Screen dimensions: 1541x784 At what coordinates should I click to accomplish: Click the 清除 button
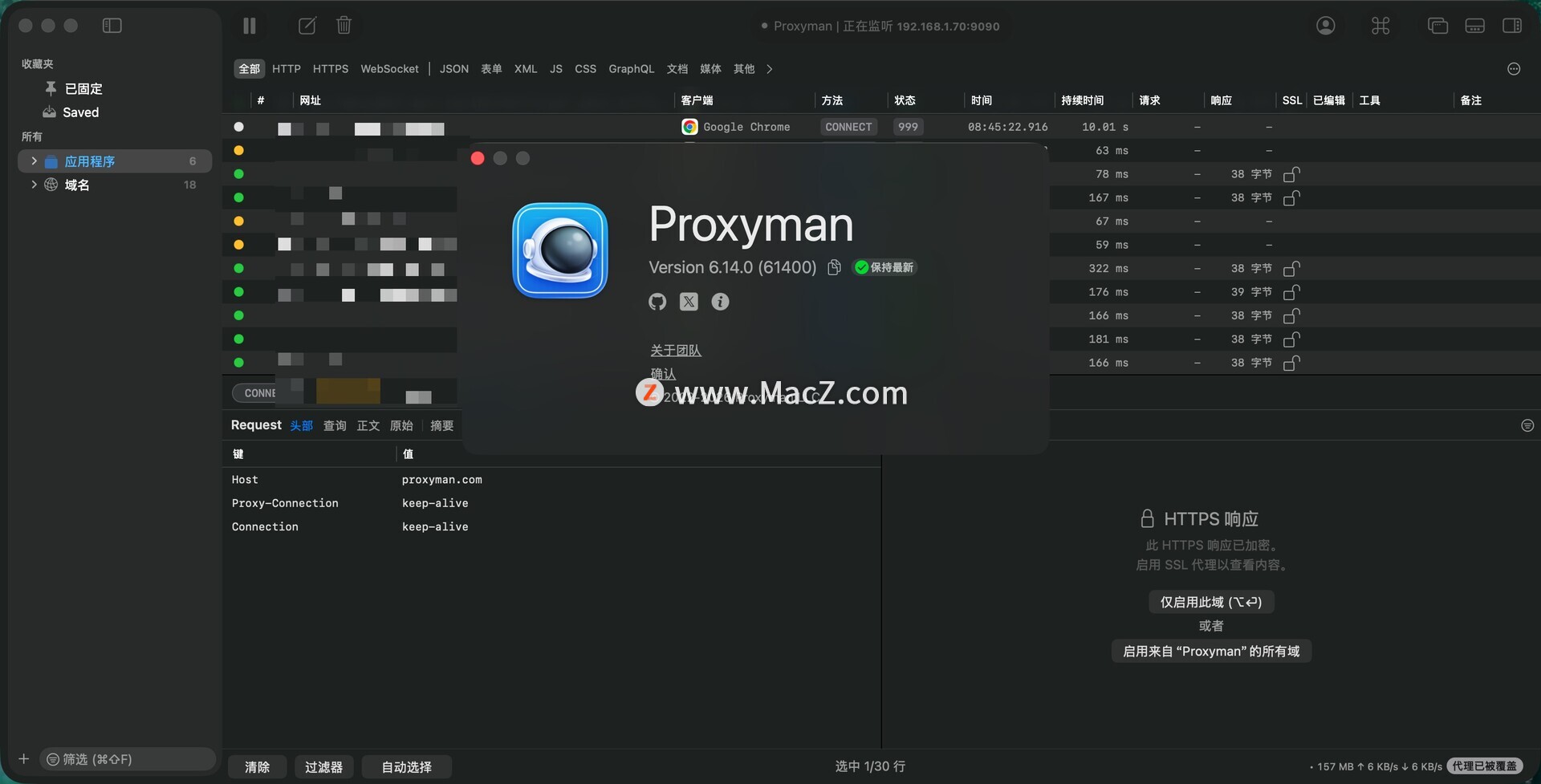[x=257, y=767]
